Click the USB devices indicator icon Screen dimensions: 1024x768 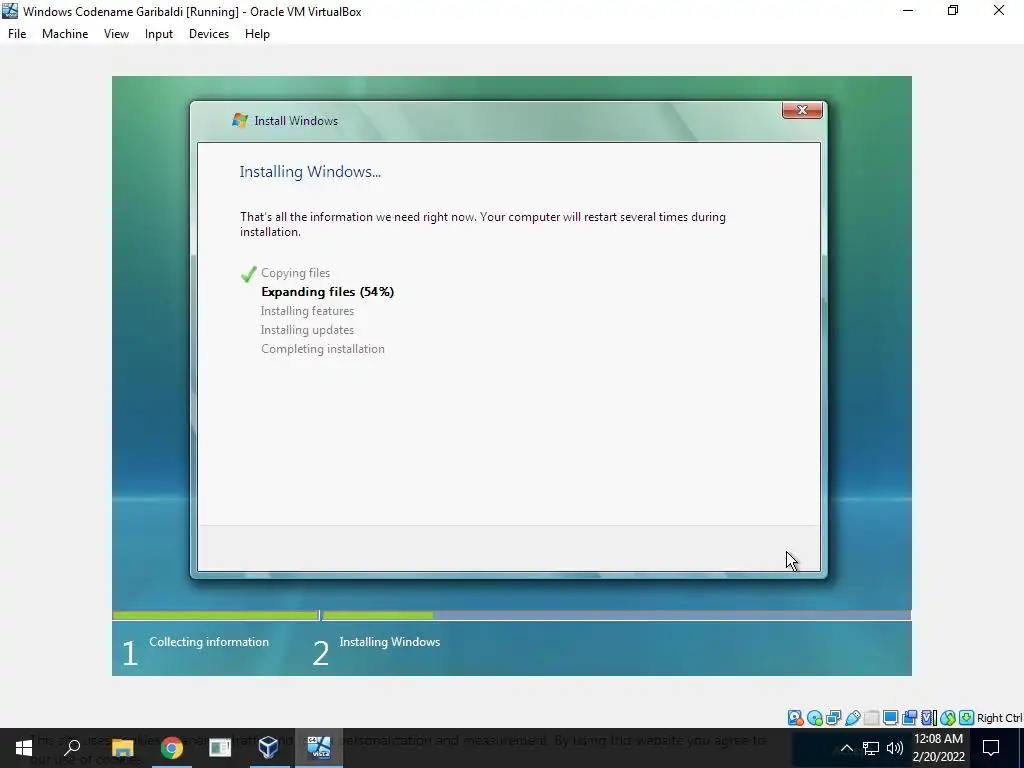click(x=852, y=718)
